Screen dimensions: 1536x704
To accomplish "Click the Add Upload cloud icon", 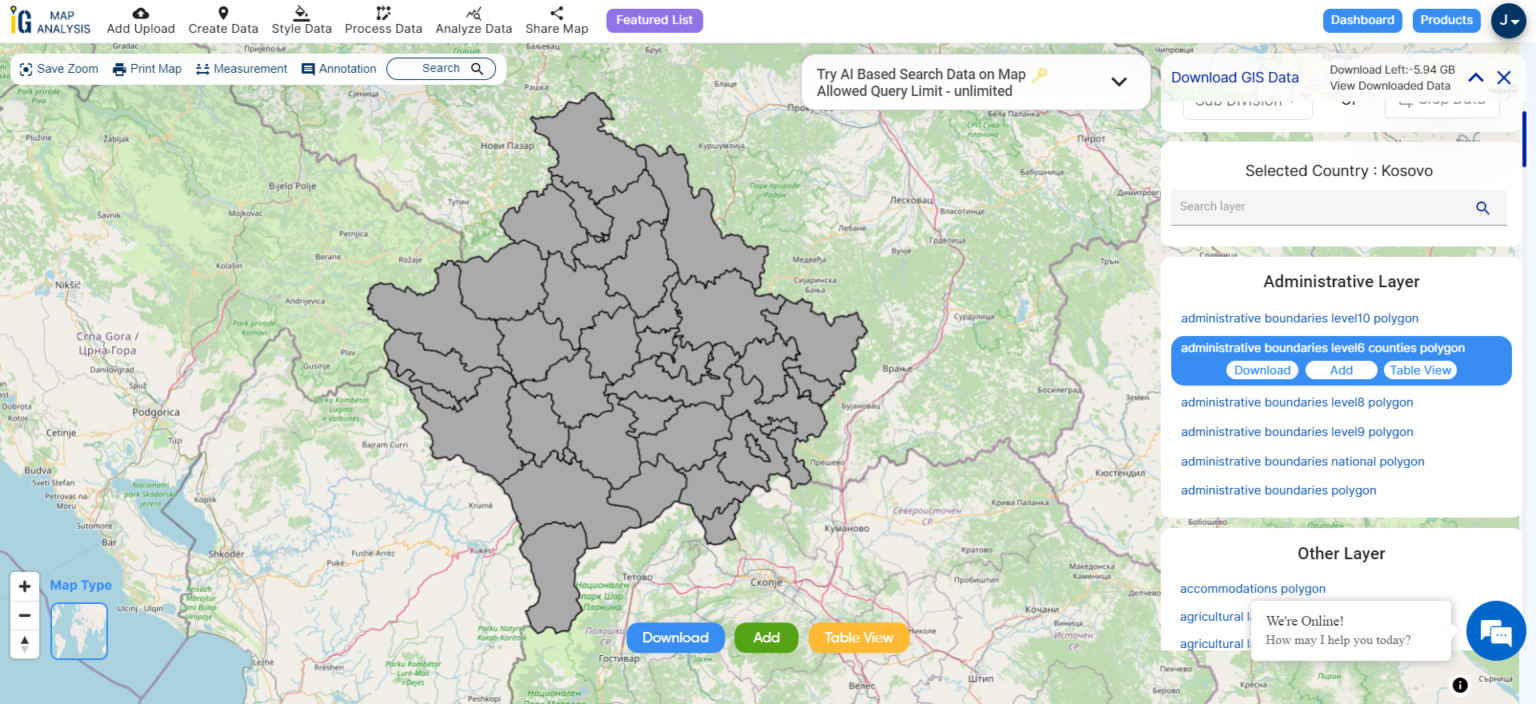I will click(x=140, y=13).
